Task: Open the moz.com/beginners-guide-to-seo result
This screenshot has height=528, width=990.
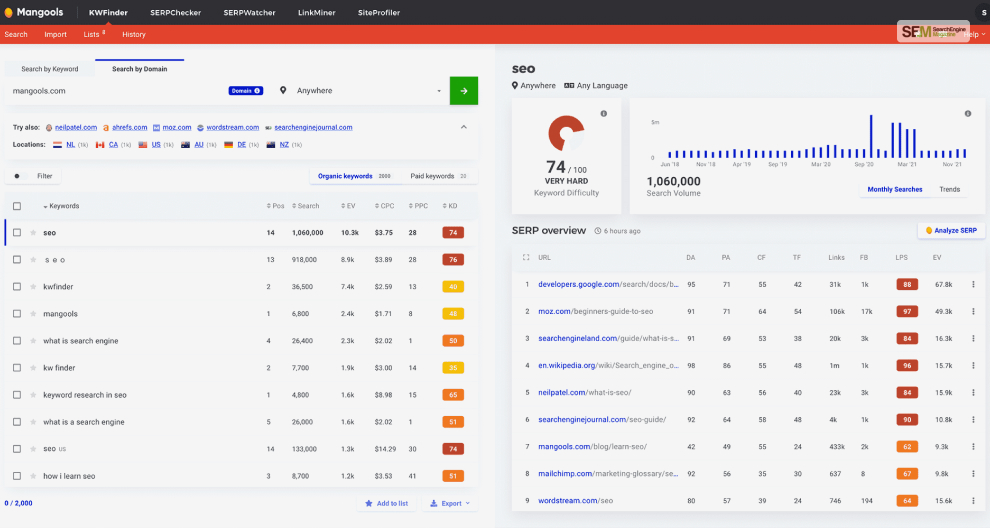Action: pyautogui.click(x=595, y=311)
